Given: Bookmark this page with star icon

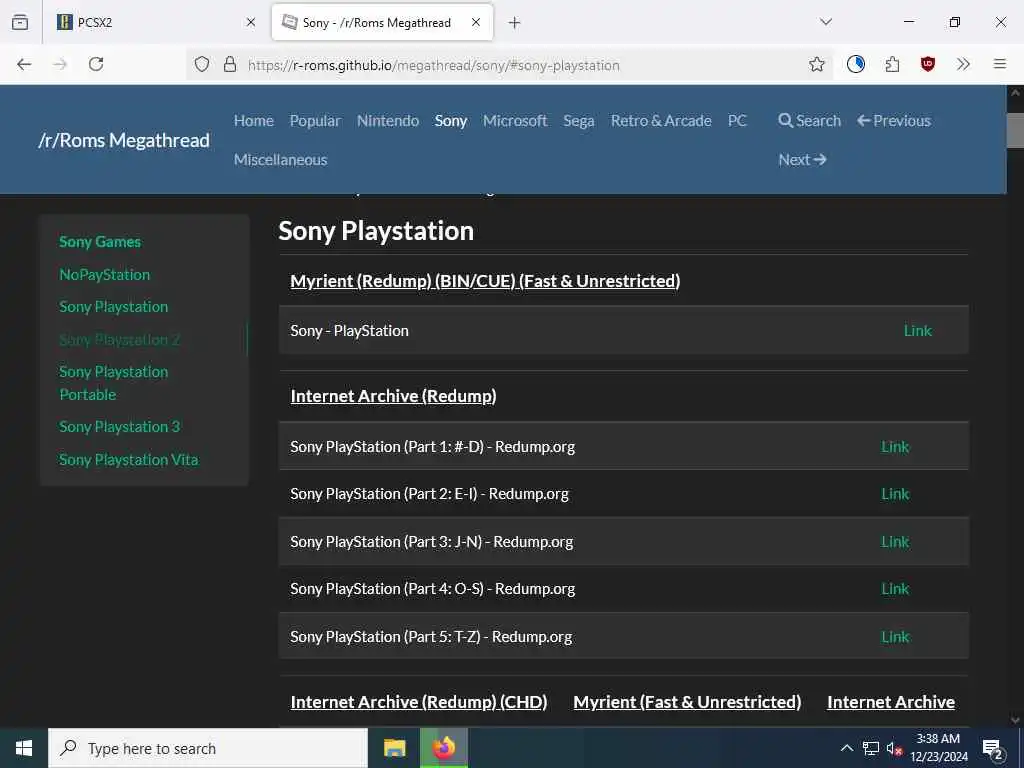Looking at the screenshot, I should (x=816, y=65).
